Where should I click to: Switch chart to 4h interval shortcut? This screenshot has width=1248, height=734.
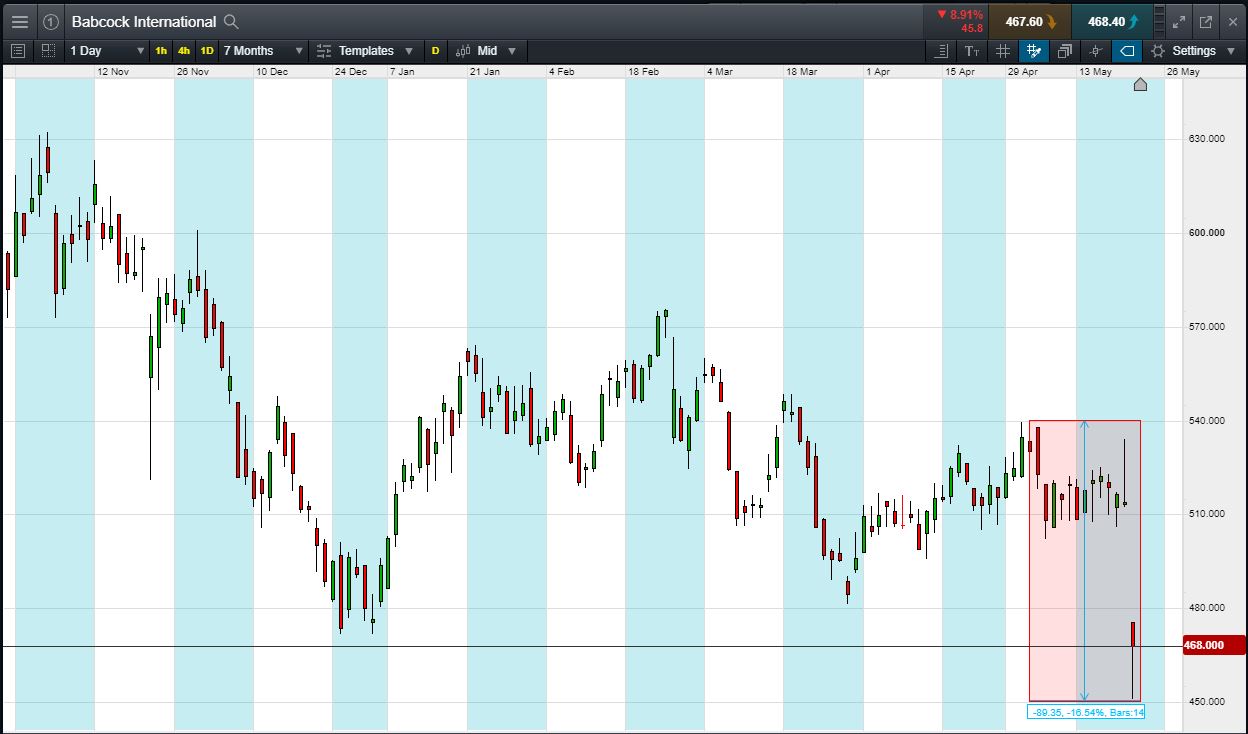184,50
